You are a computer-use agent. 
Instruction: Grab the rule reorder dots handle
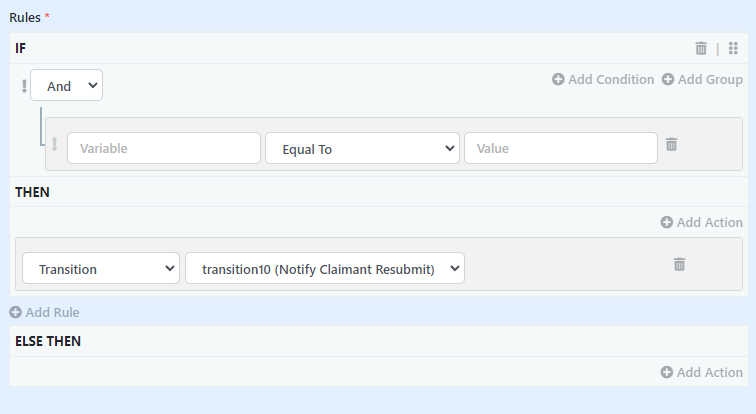[x=733, y=48]
